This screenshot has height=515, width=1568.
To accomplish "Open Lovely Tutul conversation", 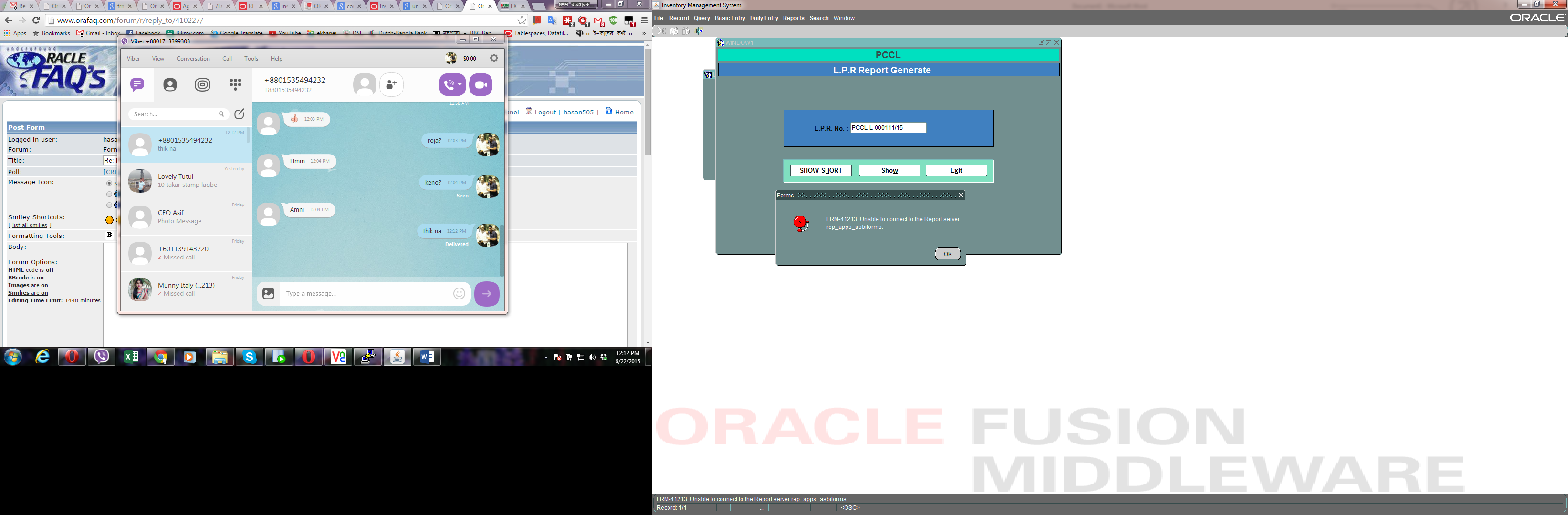I will click(186, 181).
